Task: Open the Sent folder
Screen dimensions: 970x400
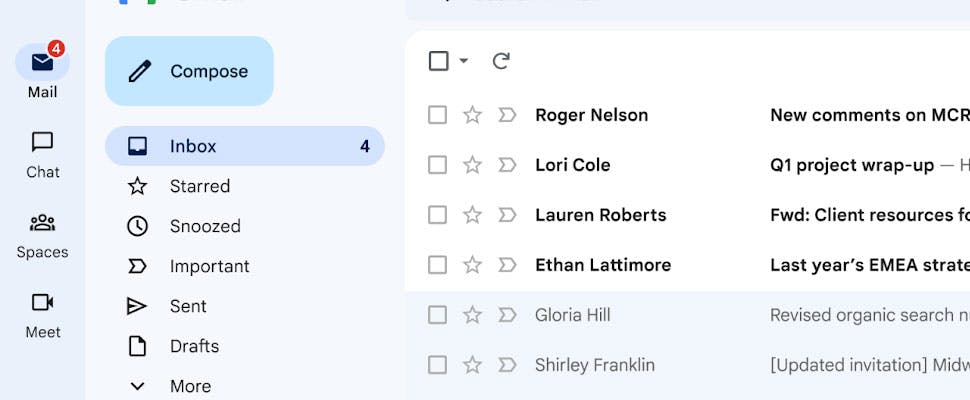Action: pyautogui.click(x=188, y=306)
